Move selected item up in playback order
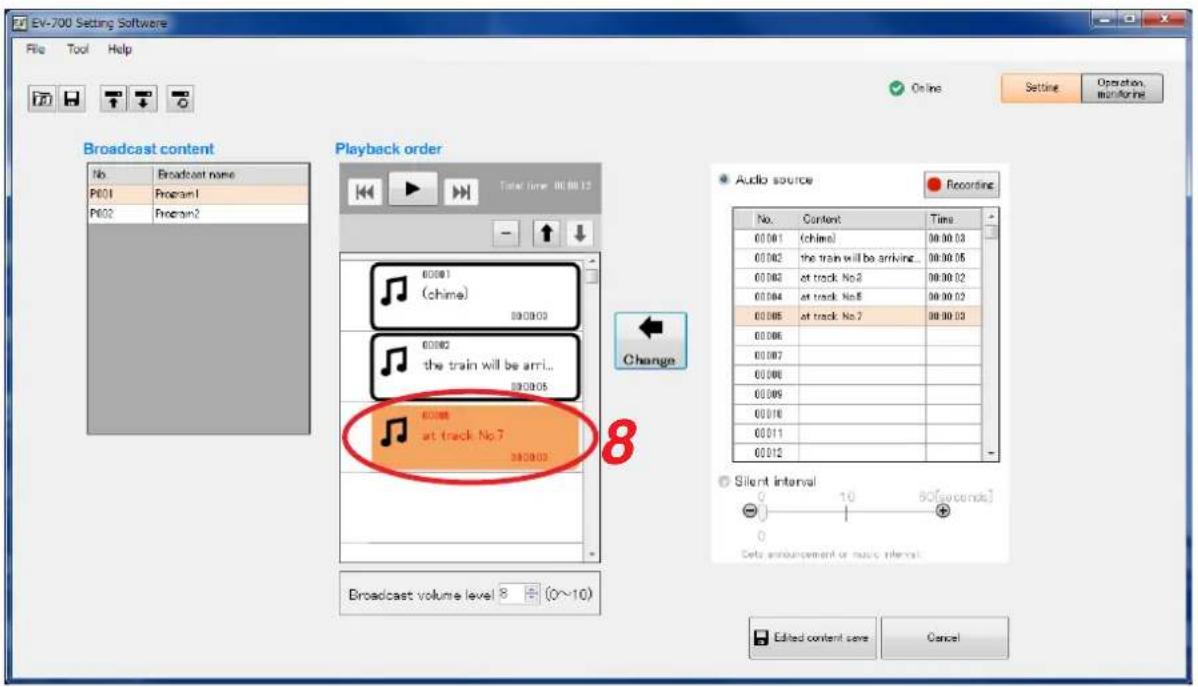This screenshot has height=687, width=1198. [546, 233]
